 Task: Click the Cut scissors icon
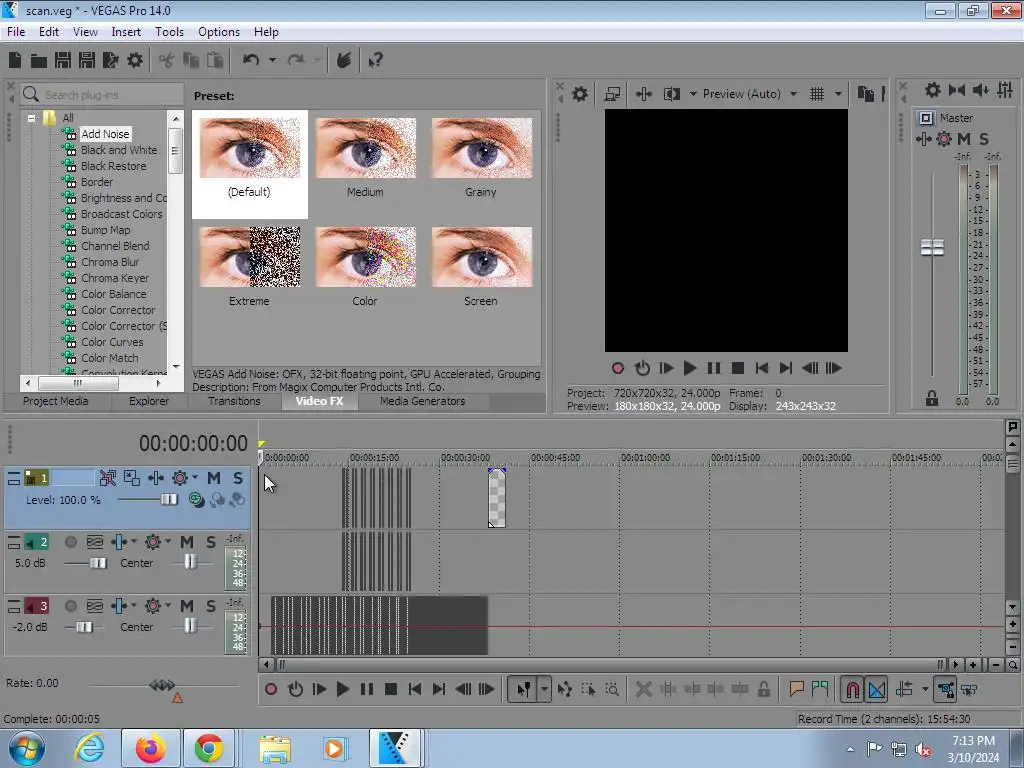coord(167,61)
